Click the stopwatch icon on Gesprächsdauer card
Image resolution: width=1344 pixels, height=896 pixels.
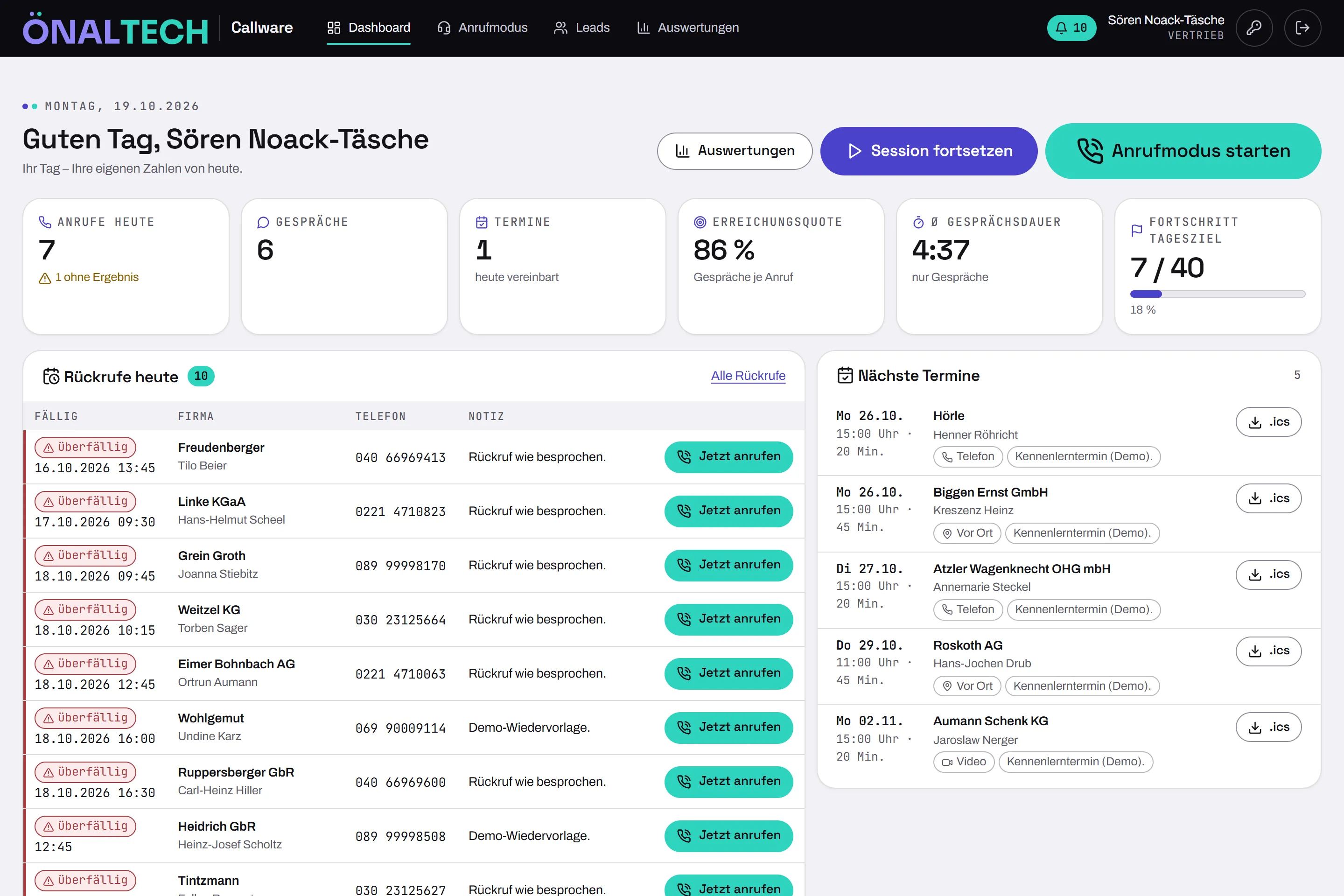click(918, 222)
